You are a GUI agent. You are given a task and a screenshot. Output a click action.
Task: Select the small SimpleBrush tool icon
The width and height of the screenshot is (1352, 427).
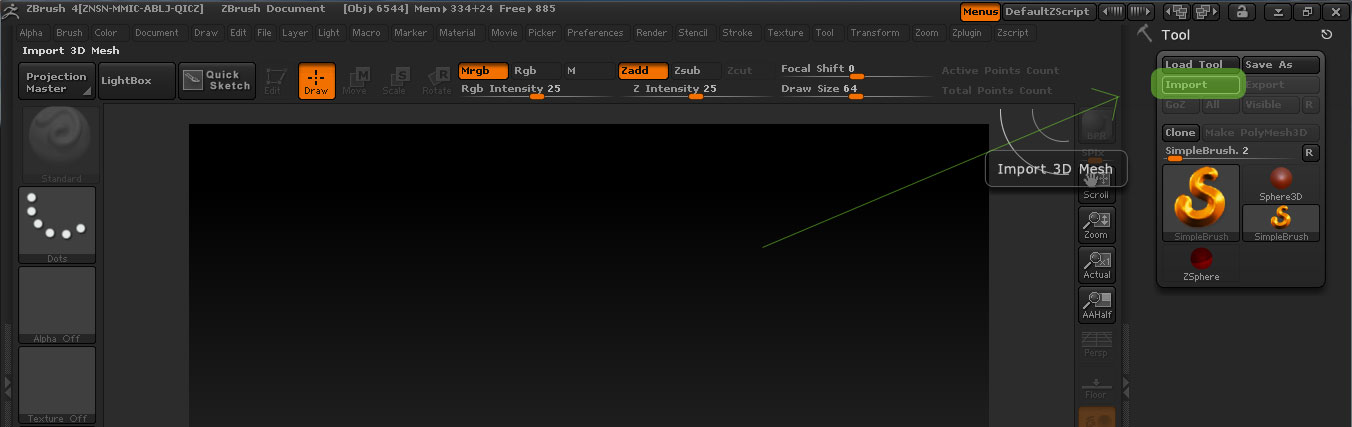click(x=1281, y=223)
